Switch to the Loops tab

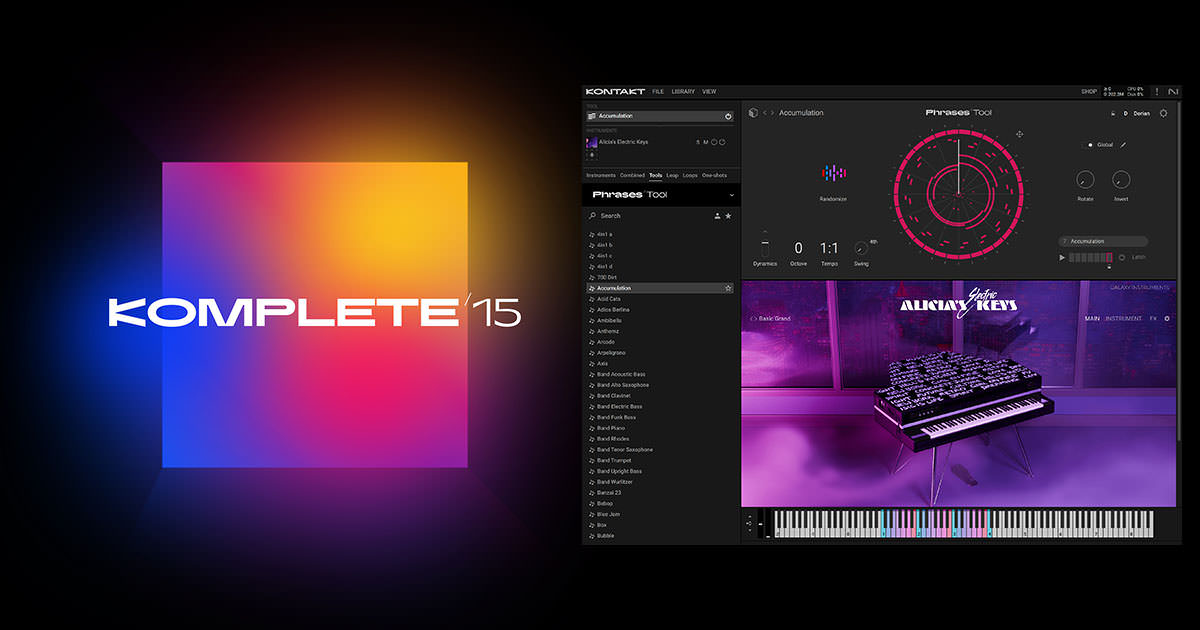690,175
